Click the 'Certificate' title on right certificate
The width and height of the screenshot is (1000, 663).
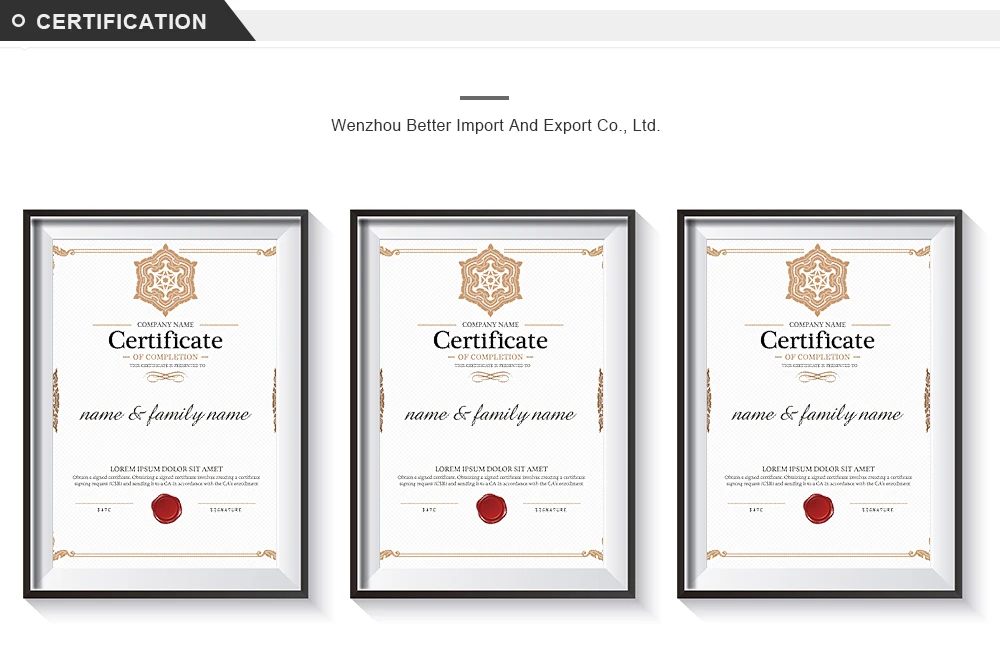click(x=817, y=340)
